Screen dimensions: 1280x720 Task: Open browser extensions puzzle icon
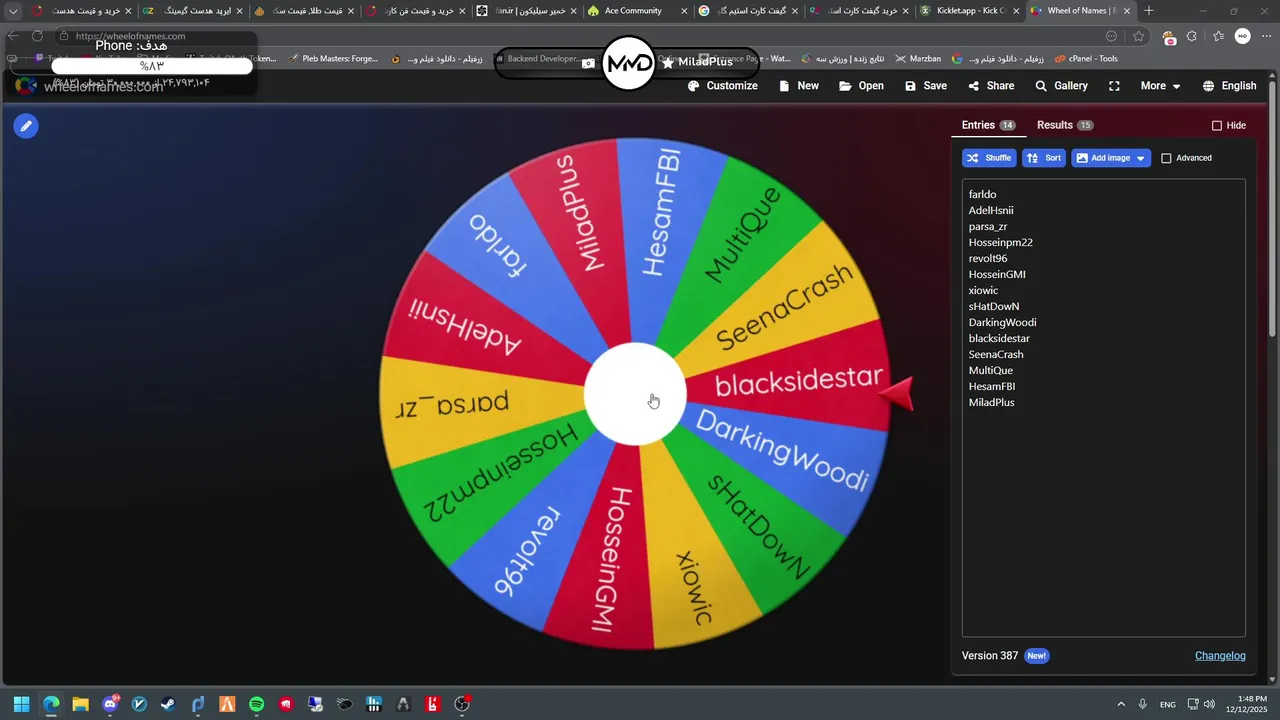(x=1191, y=36)
